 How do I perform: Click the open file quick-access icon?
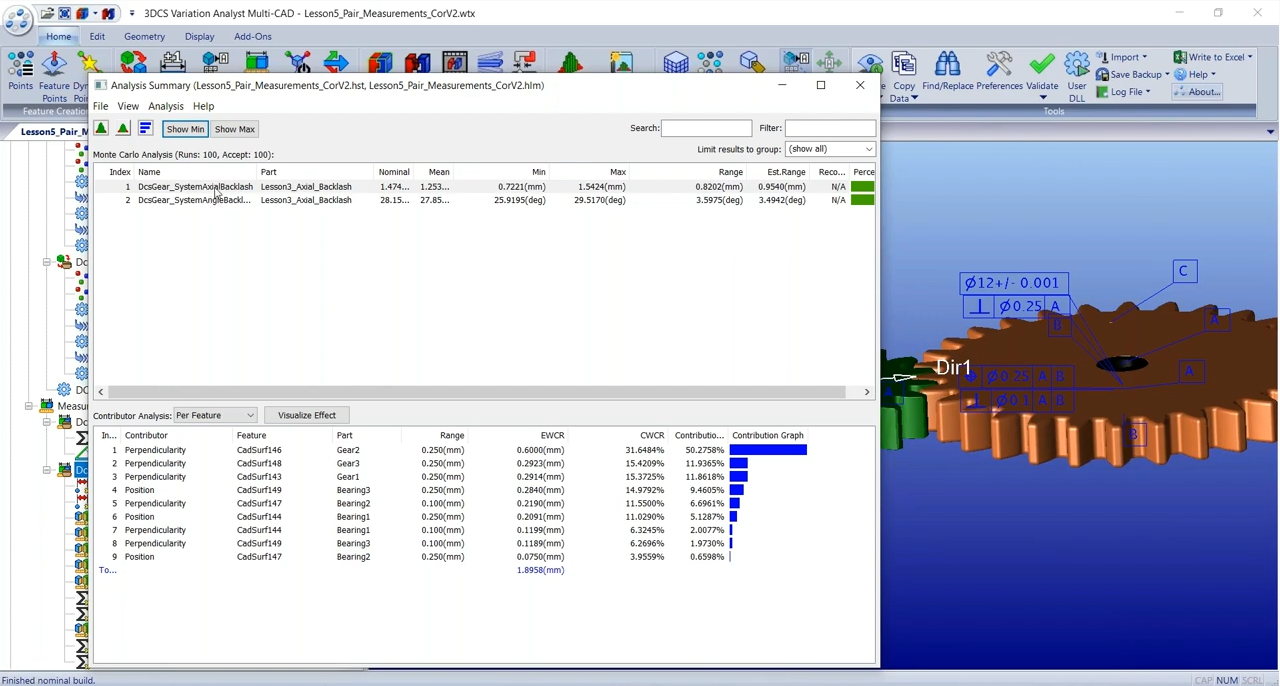(47, 14)
